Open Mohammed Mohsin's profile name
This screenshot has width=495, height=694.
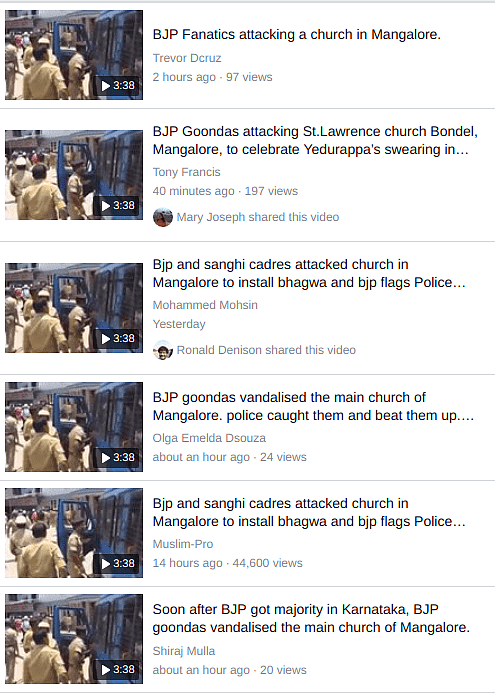[205, 305]
